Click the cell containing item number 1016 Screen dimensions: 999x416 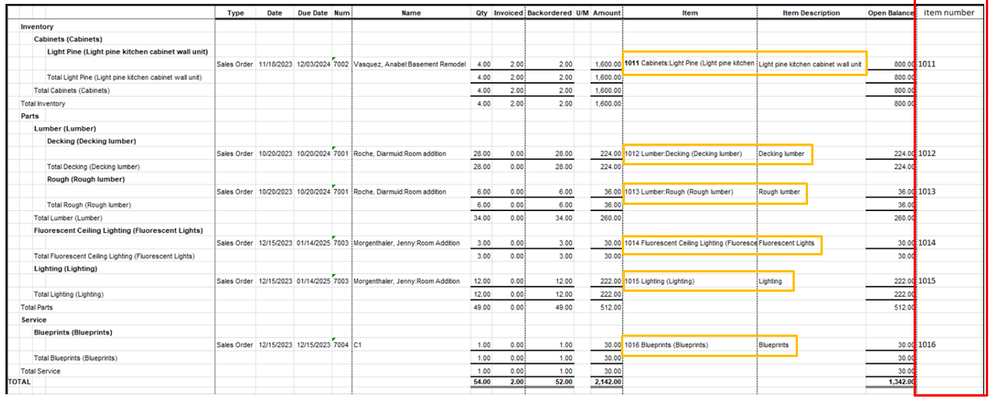(927, 345)
